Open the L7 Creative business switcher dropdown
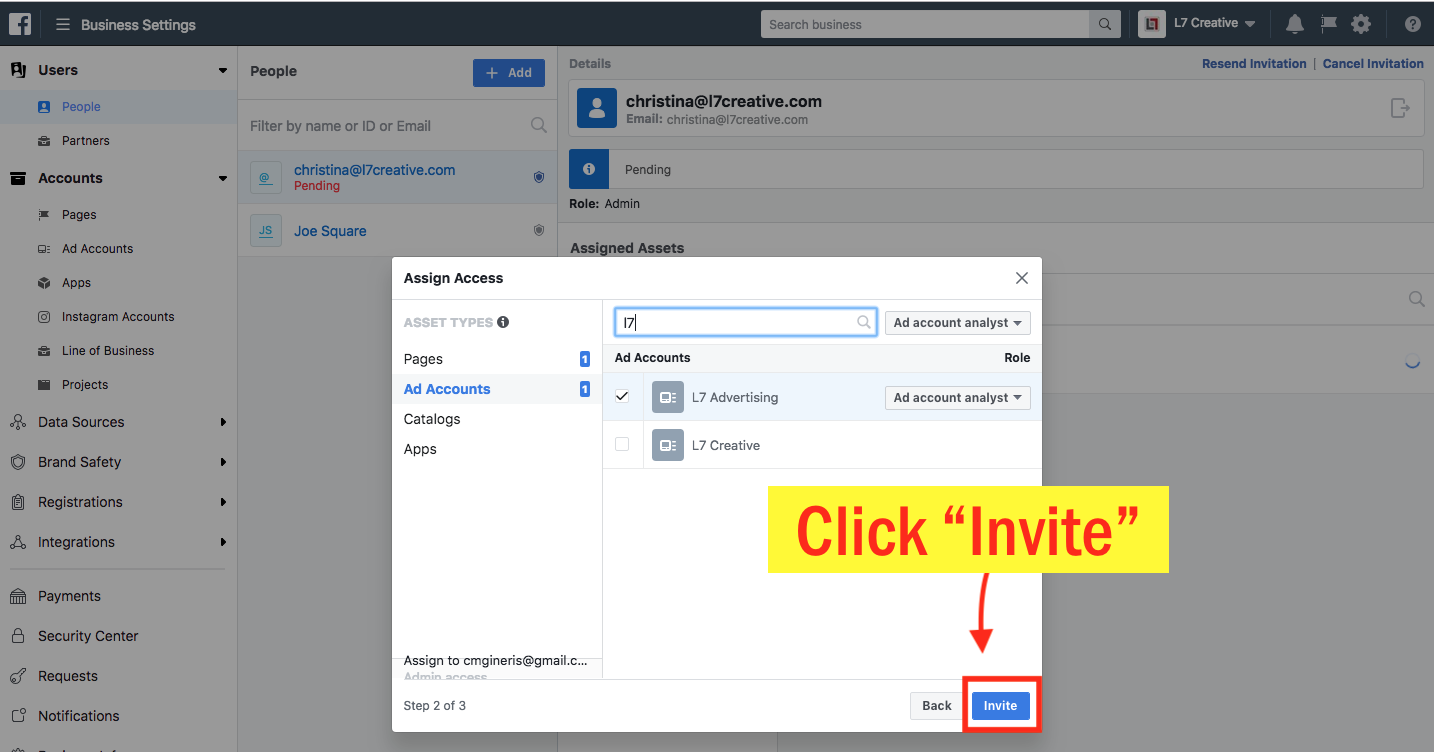The image size is (1434, 752). (1215, 23)
